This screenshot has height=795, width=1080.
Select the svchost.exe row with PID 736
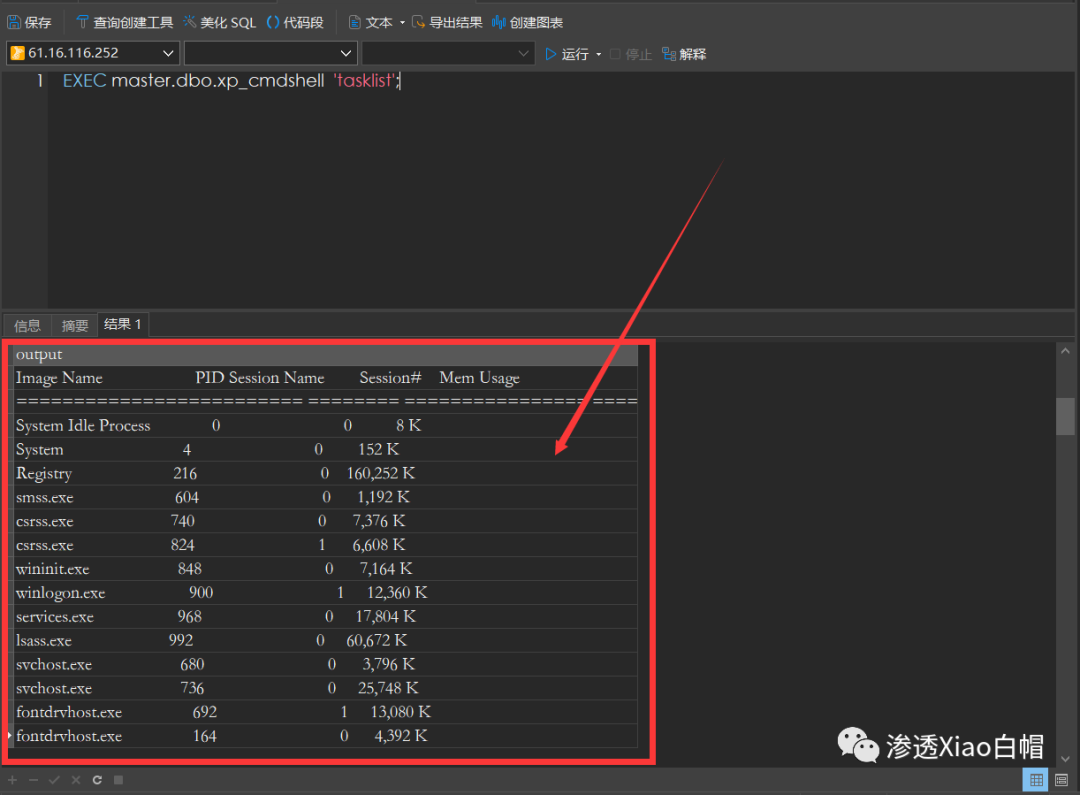326,688
